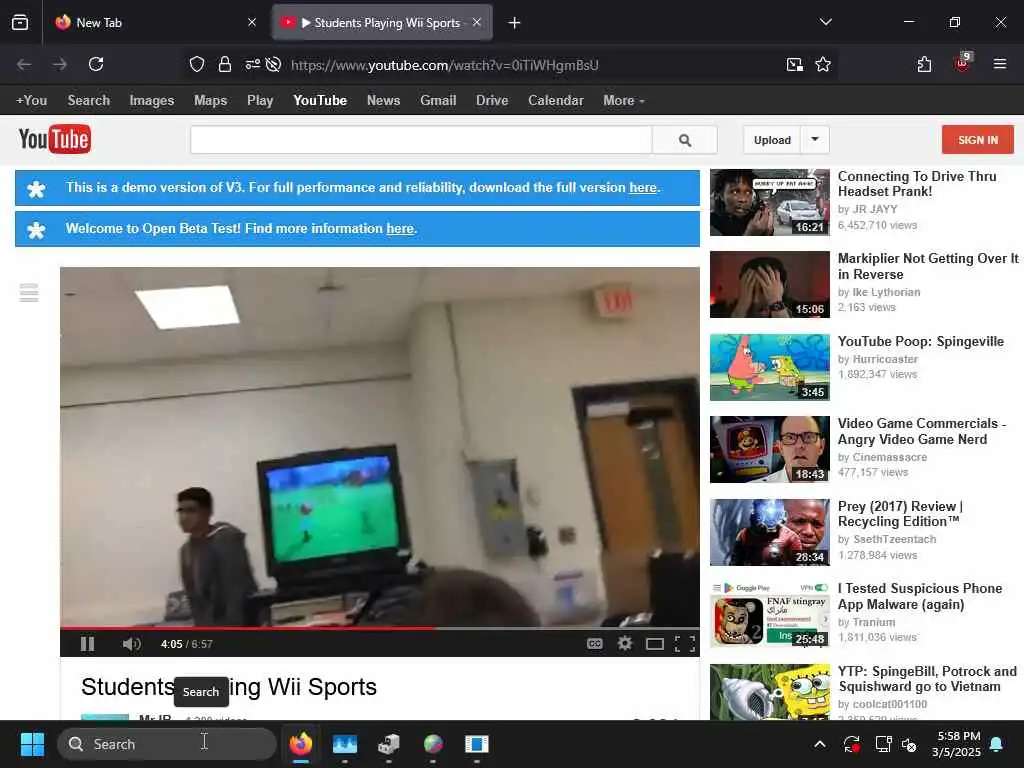Open 'Connecting To Drive Thru Headset Prank!' thumbnail
The width and height of the screenshot is (1024, 768).
point(769,202)
